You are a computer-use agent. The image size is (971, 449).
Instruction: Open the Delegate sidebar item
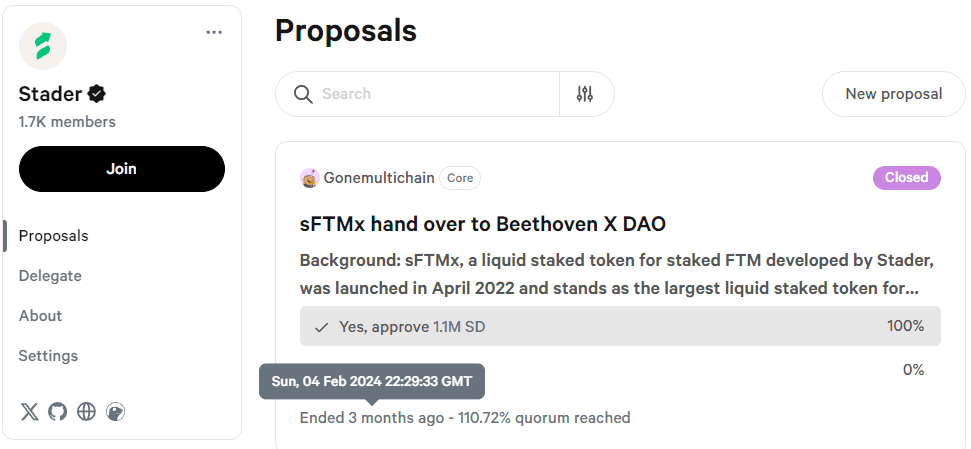coord(50,276)
